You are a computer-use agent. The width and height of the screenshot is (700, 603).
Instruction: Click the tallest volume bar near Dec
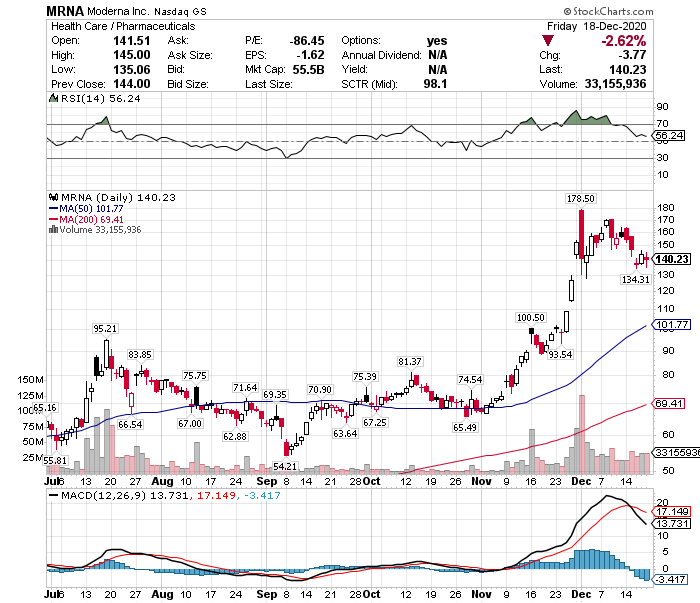click(581, 434)
